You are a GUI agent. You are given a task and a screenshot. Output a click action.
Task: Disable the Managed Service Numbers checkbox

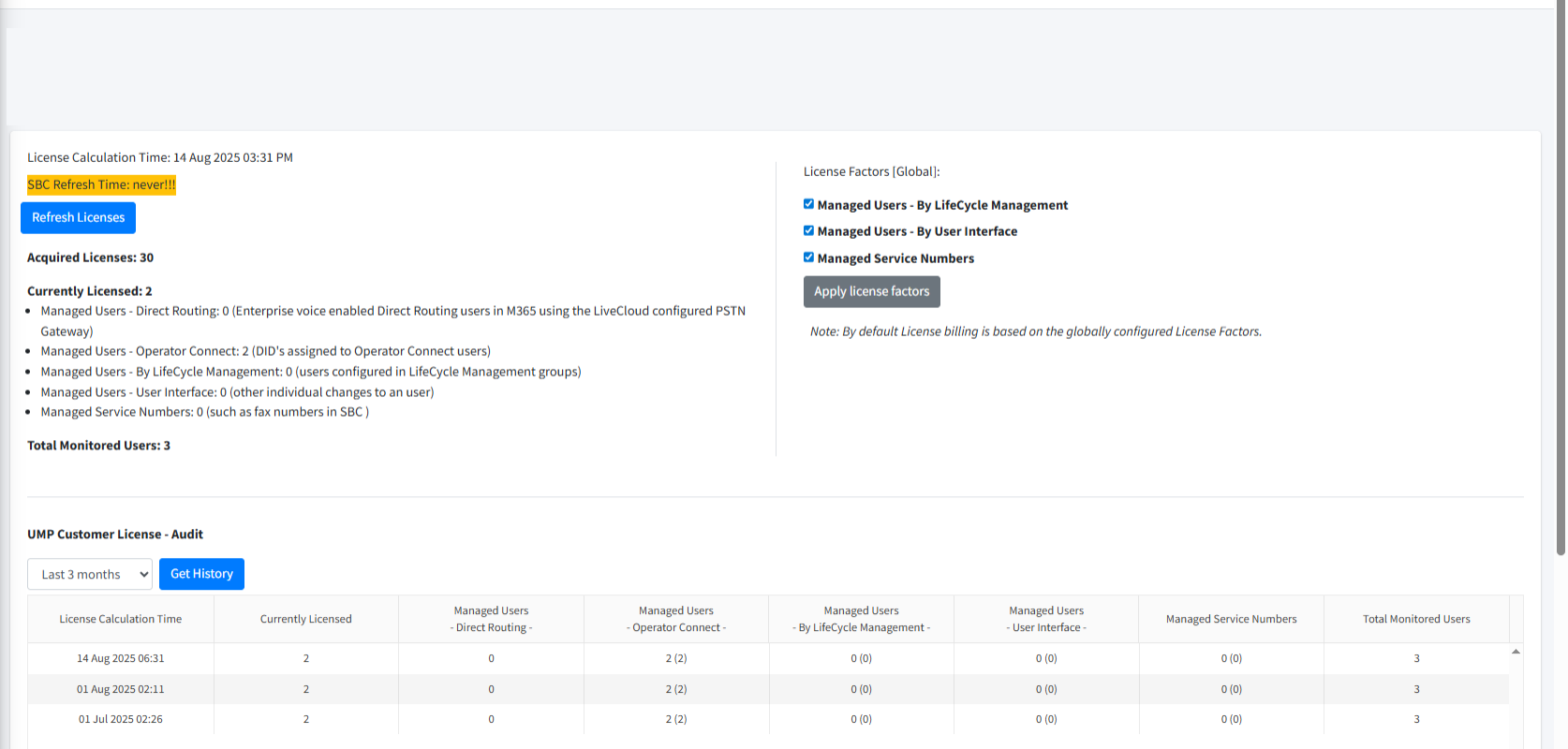point(808,257)
